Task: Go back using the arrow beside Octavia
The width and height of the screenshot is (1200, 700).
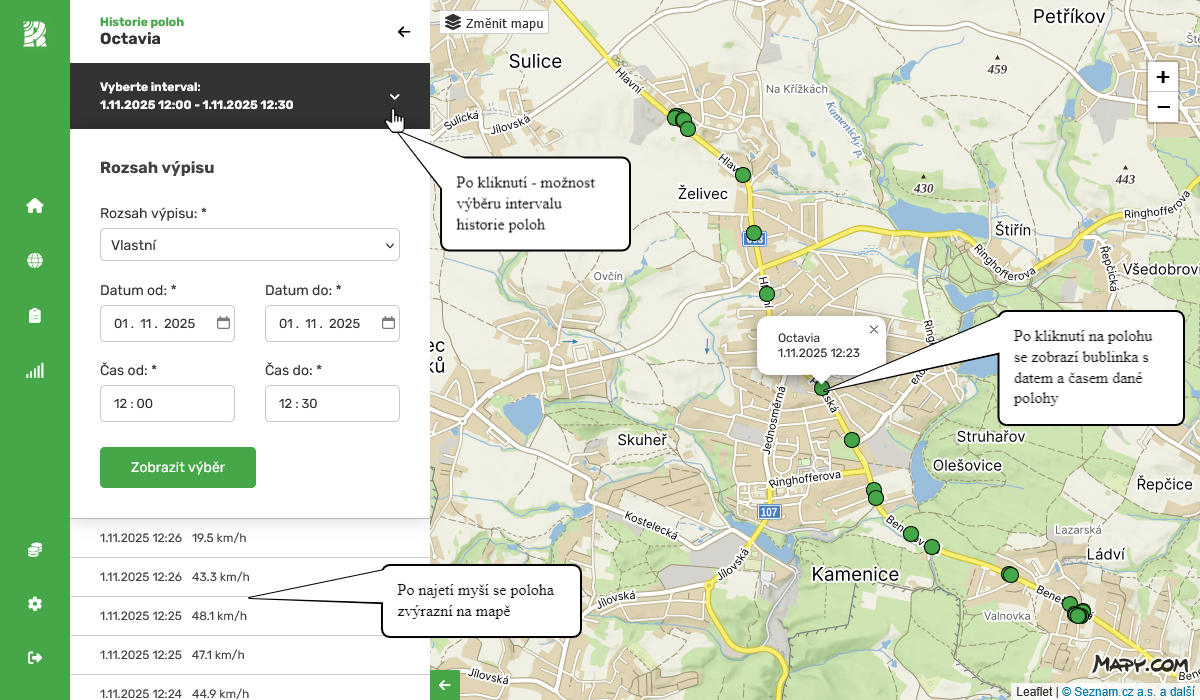Action: (x=404, y=32)
